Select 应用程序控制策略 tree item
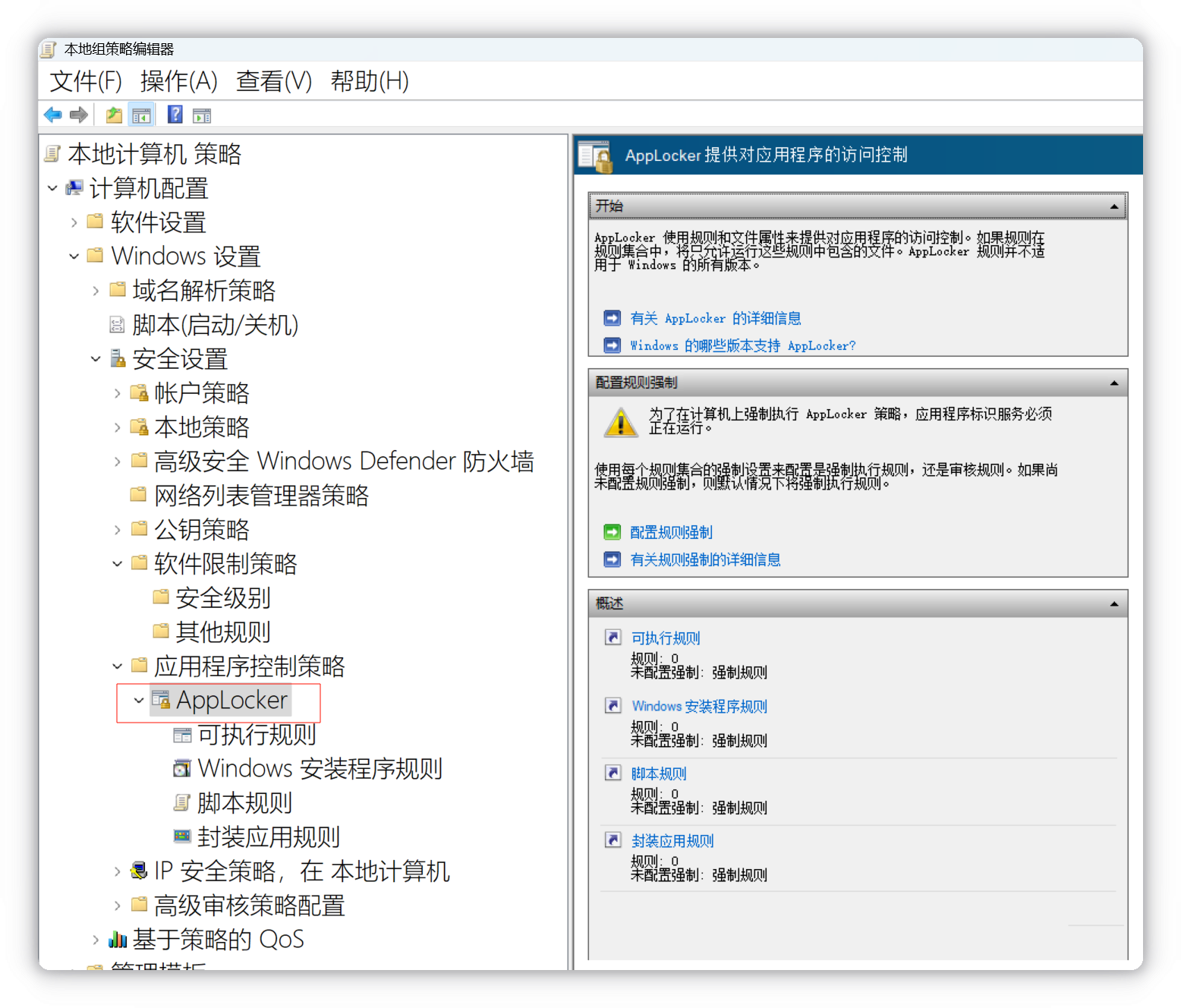The height and width of the screenshot is (1008, 1181). point(249,666)
